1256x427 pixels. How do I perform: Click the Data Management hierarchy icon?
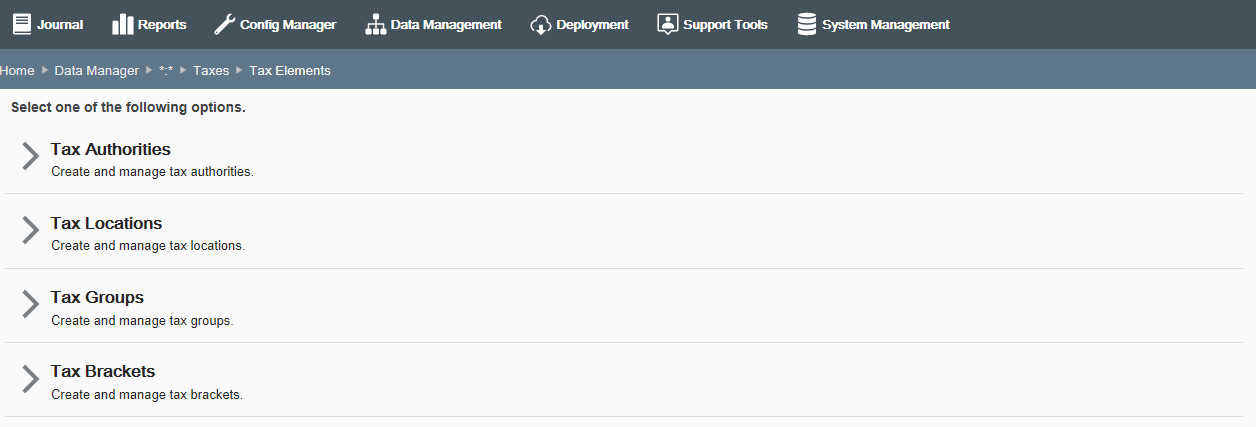375,24
